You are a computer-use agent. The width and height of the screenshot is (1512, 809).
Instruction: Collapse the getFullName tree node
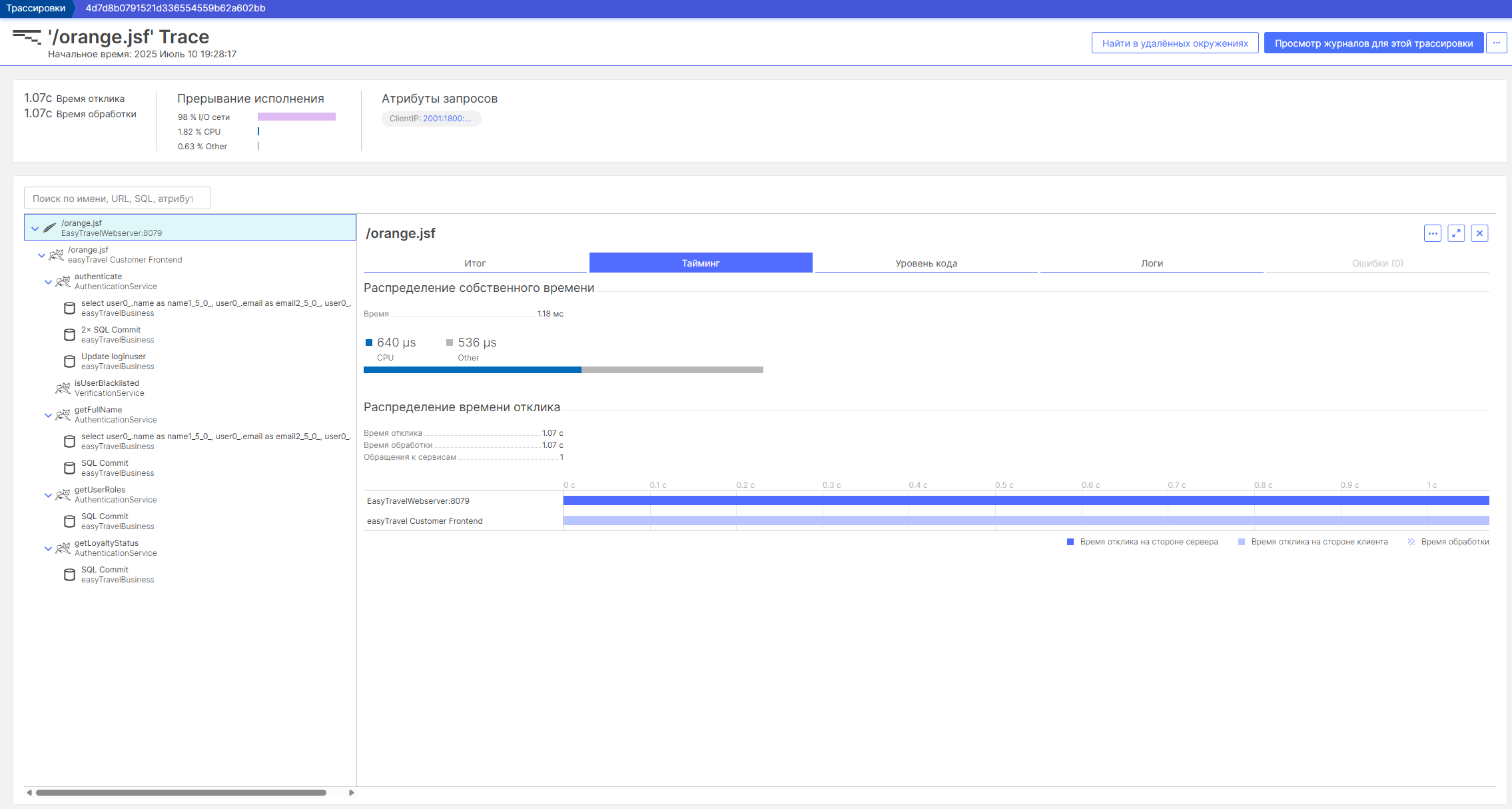click(48, 415)
